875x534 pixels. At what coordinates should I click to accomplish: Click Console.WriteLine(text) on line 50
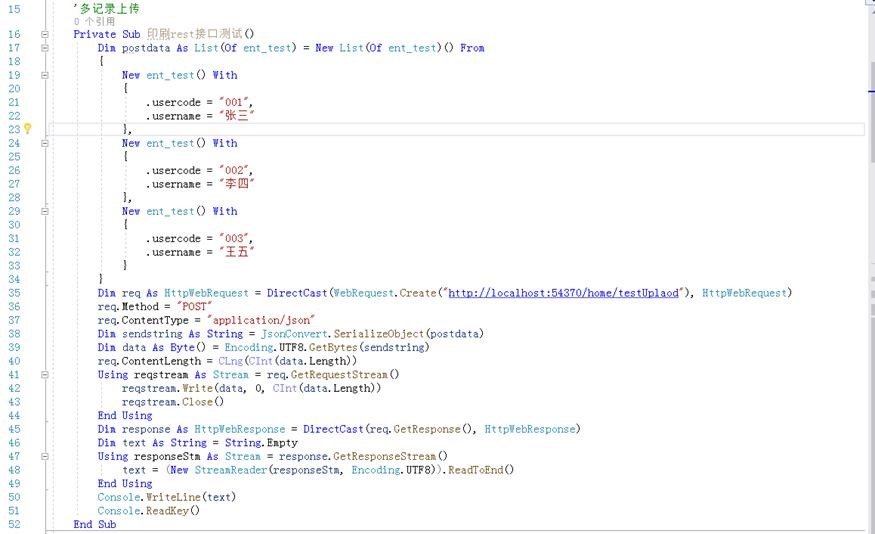pos(167,497)
